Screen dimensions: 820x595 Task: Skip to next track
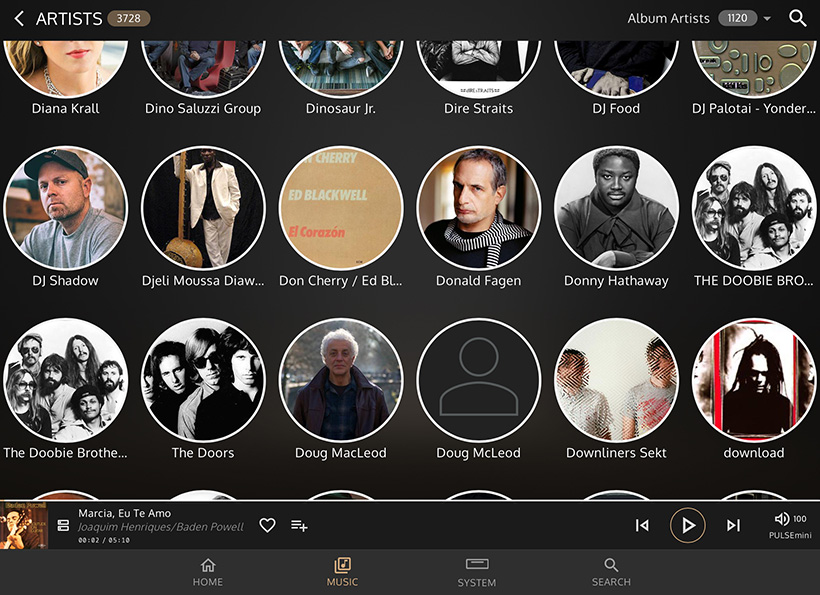point(733,525)
